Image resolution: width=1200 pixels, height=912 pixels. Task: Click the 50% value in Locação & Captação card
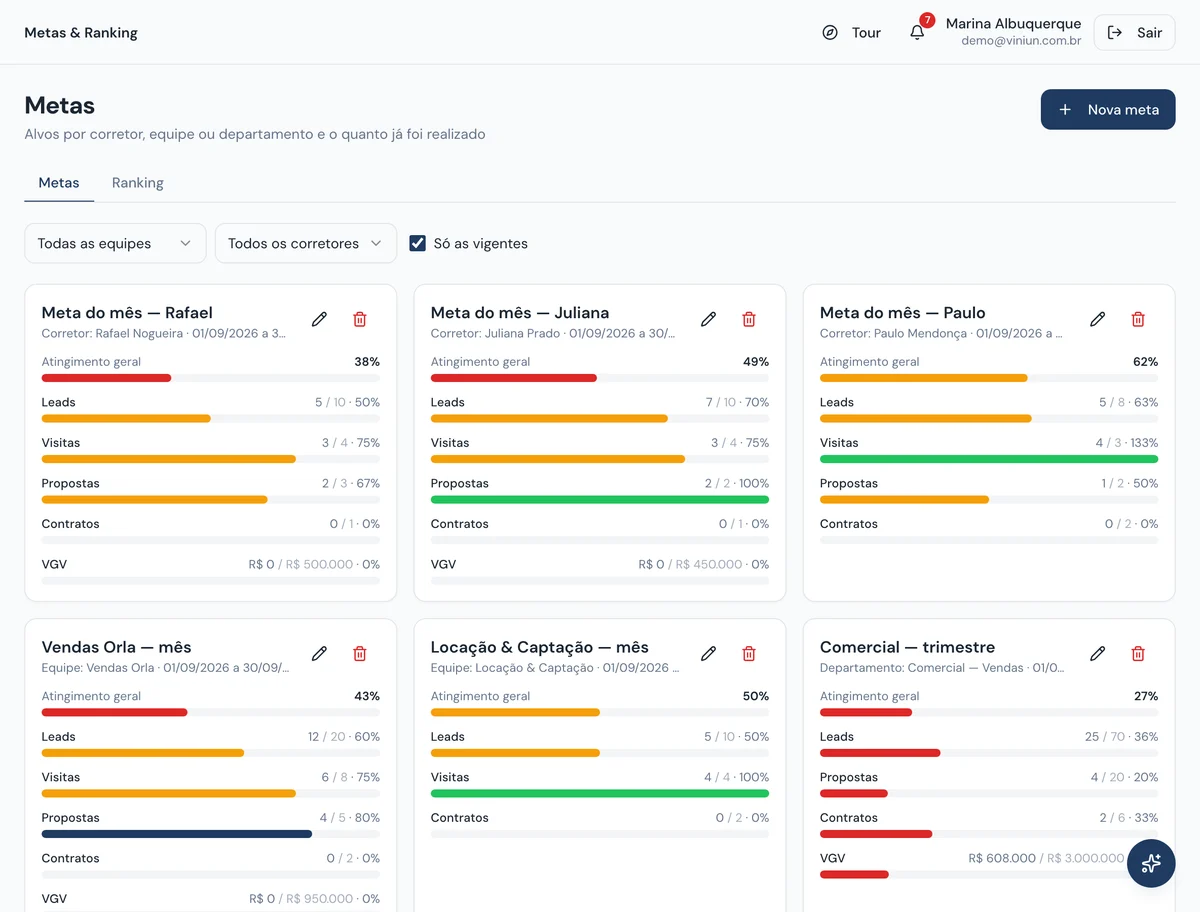pos(756,696)
